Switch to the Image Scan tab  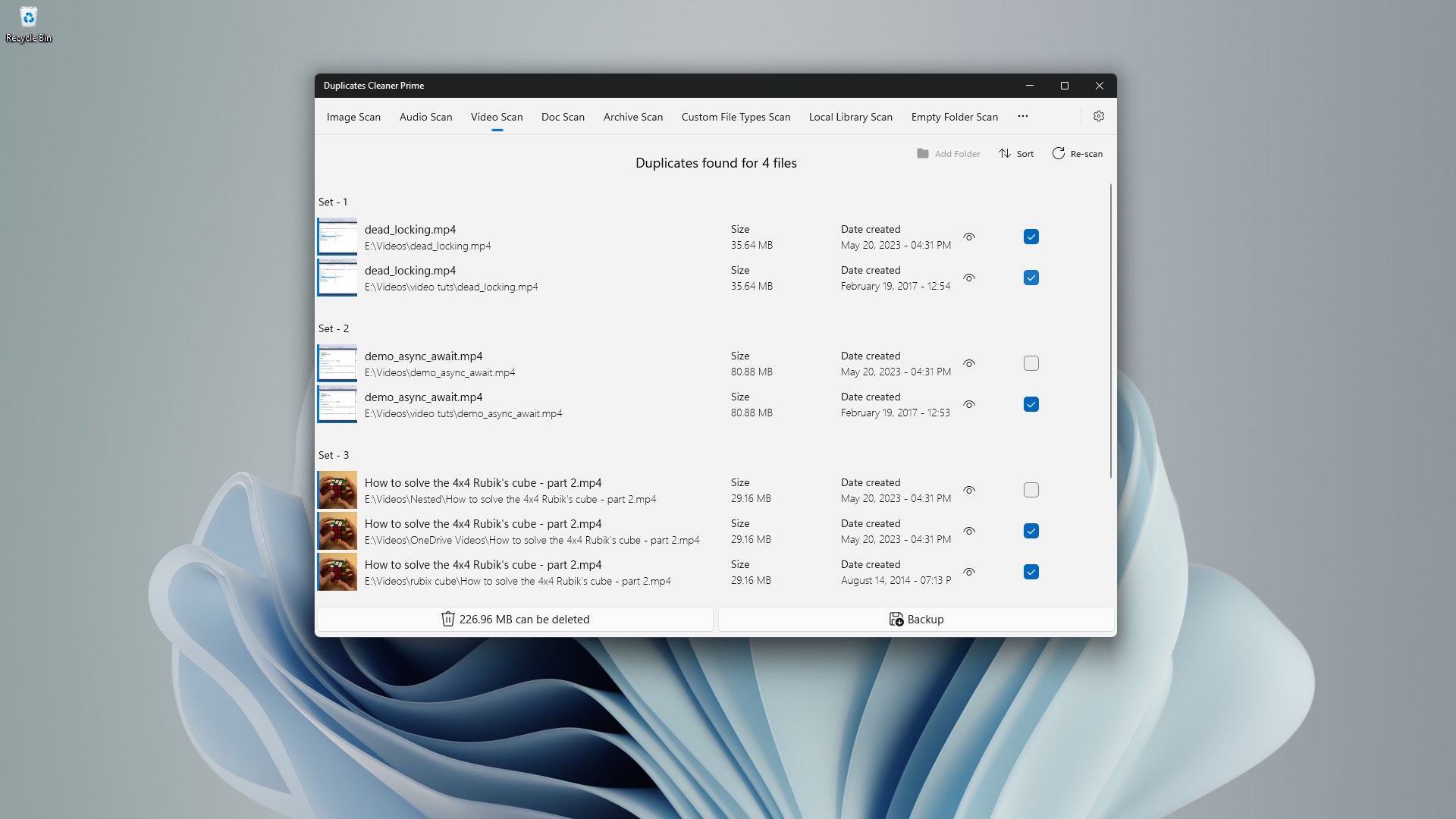coord(353,117)
